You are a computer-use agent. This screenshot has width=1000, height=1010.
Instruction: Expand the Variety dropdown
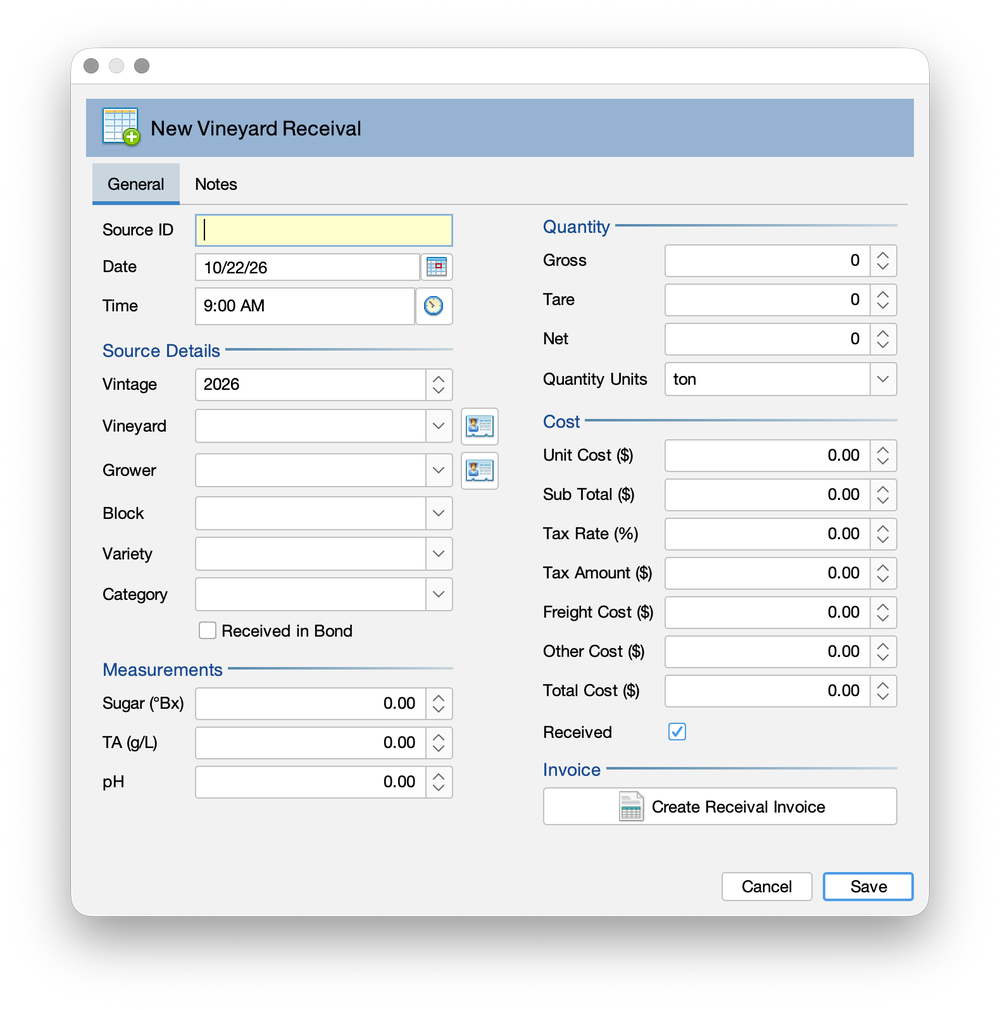[x=439, y=554]
